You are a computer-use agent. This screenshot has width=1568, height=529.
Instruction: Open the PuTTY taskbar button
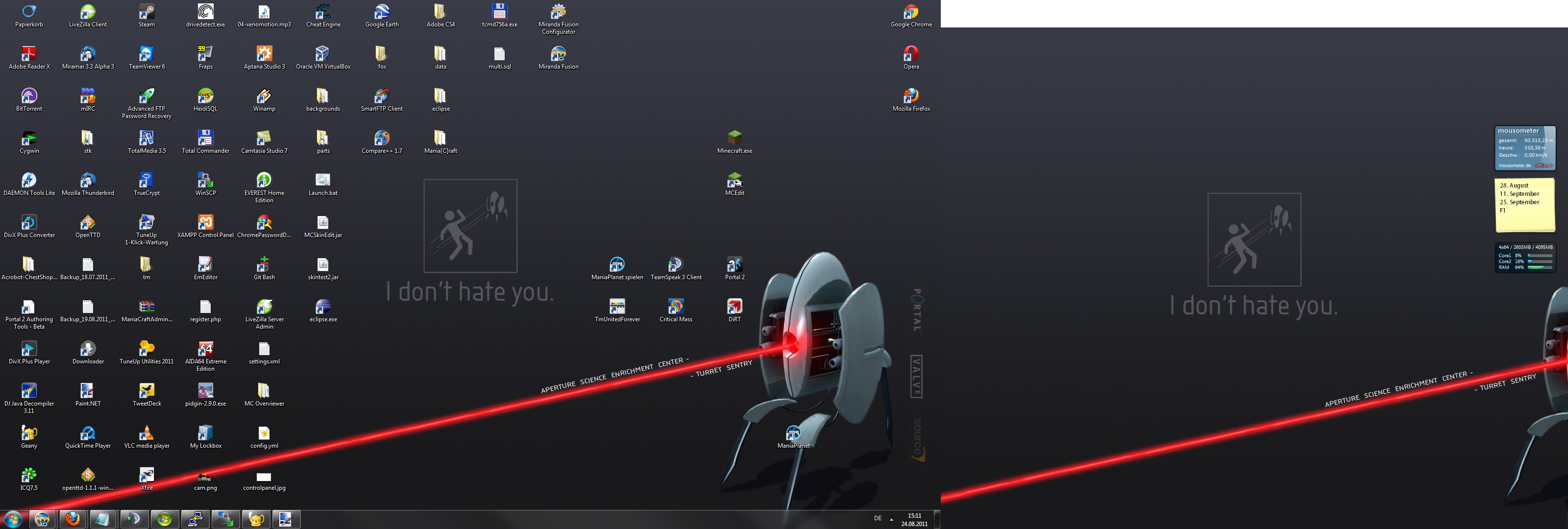[195, 519]
